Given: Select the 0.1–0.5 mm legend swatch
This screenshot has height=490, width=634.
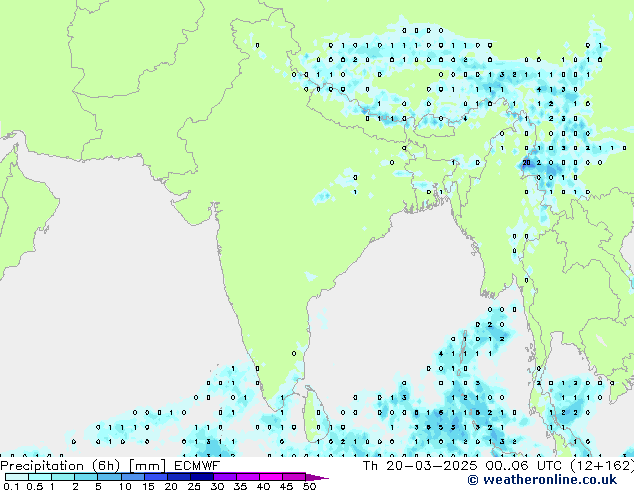Looking at the screenshot, I should click(17, 477).
